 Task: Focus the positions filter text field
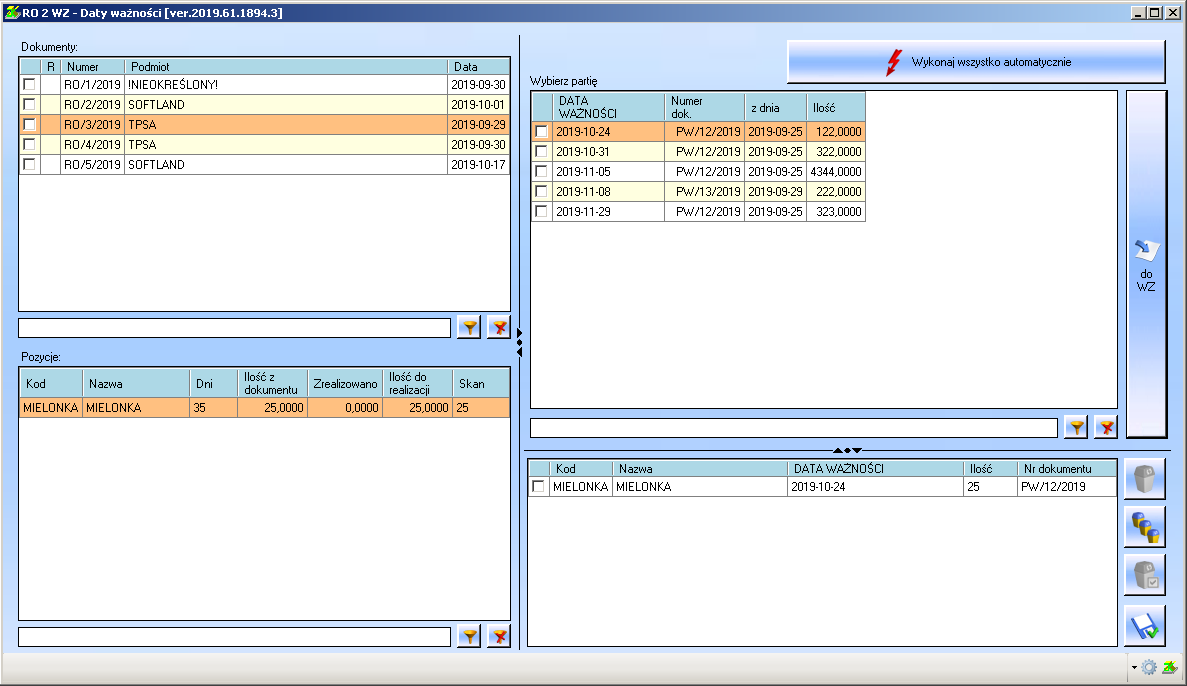pyautogui.click(x=235, y=637)
